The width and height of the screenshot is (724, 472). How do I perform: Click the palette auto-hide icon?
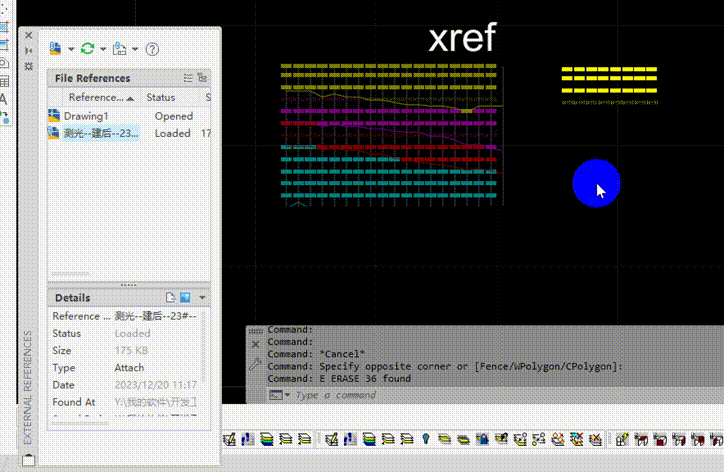29,50
